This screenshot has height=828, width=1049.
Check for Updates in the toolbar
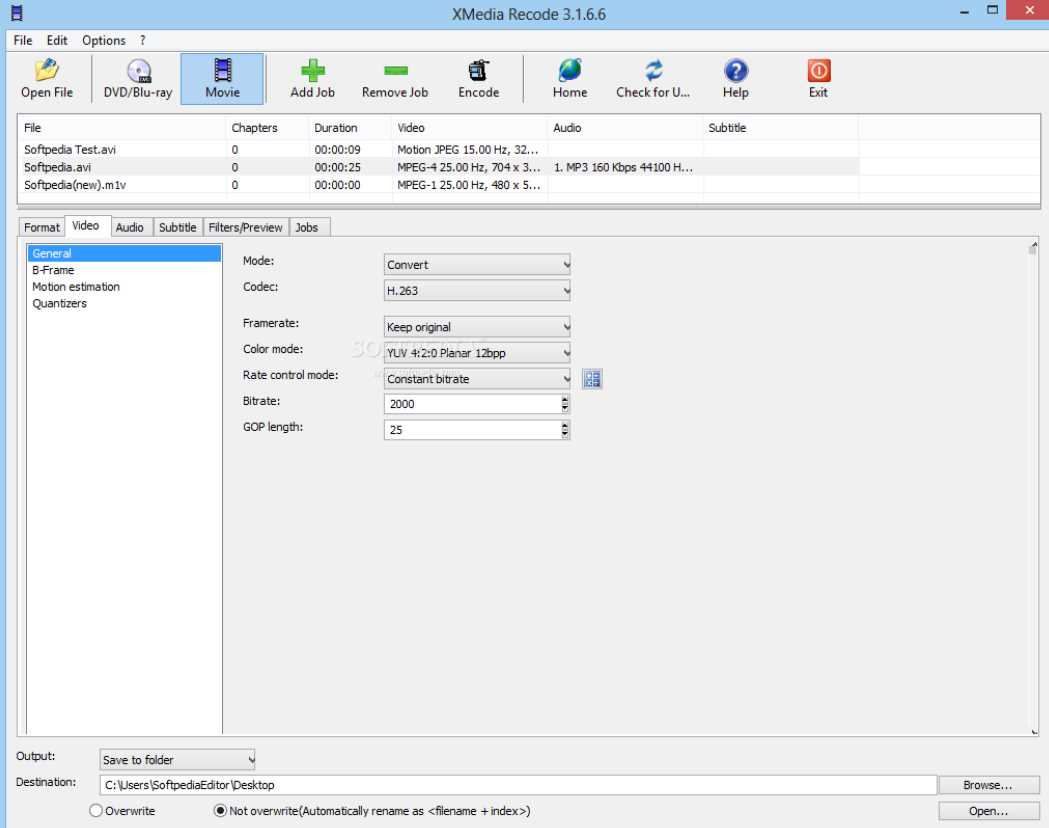click(653, 79)
